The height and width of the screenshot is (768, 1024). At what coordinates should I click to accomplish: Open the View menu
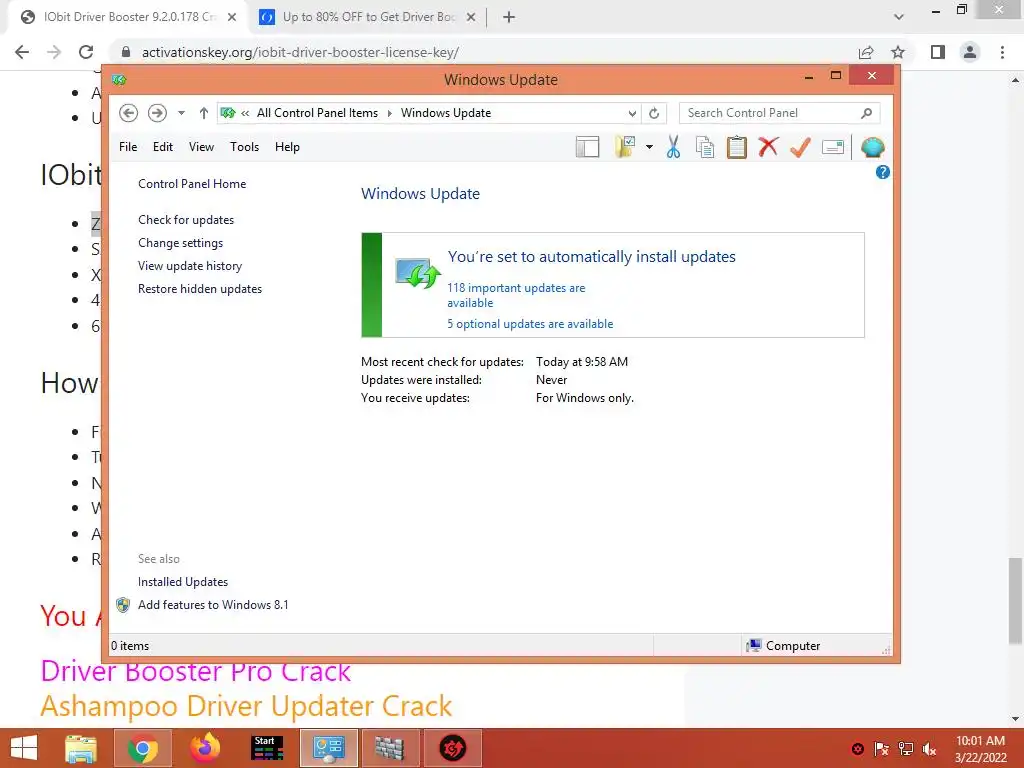(x=201, y=147)
